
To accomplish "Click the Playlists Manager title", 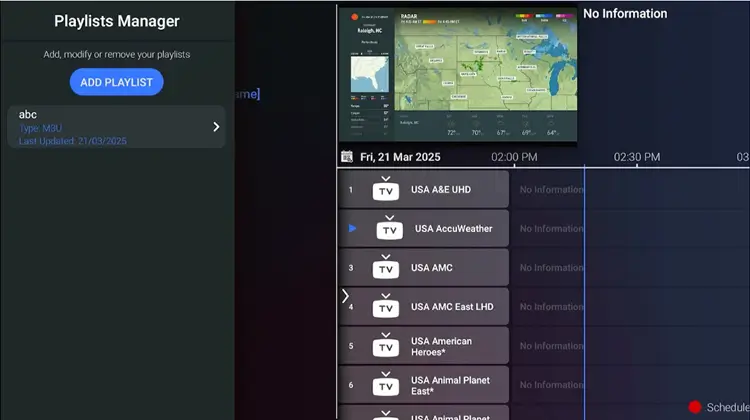I will (x=117, y=21).
